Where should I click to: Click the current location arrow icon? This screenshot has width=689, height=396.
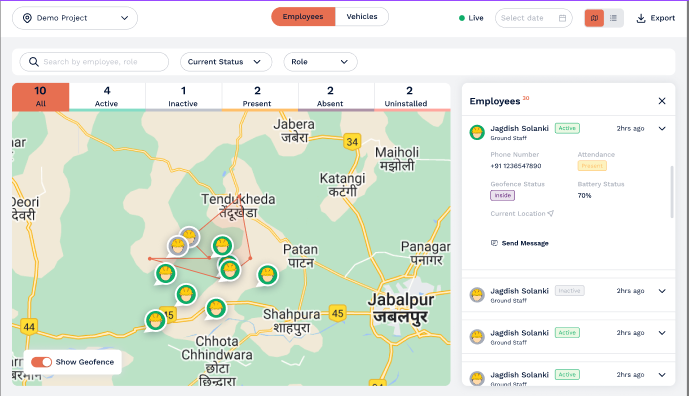[551, 213]
